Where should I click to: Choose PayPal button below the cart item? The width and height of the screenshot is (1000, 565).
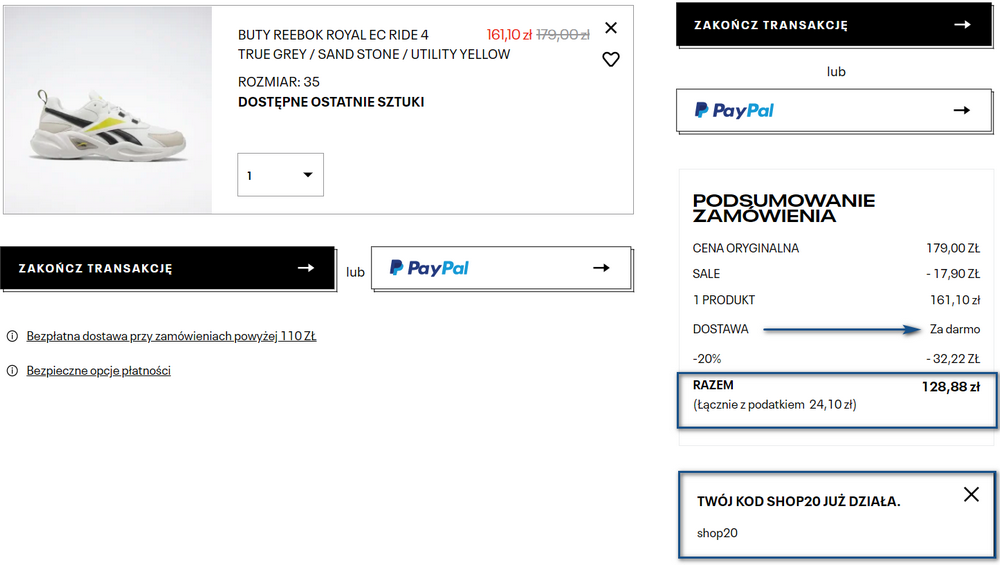coord(501,268)
